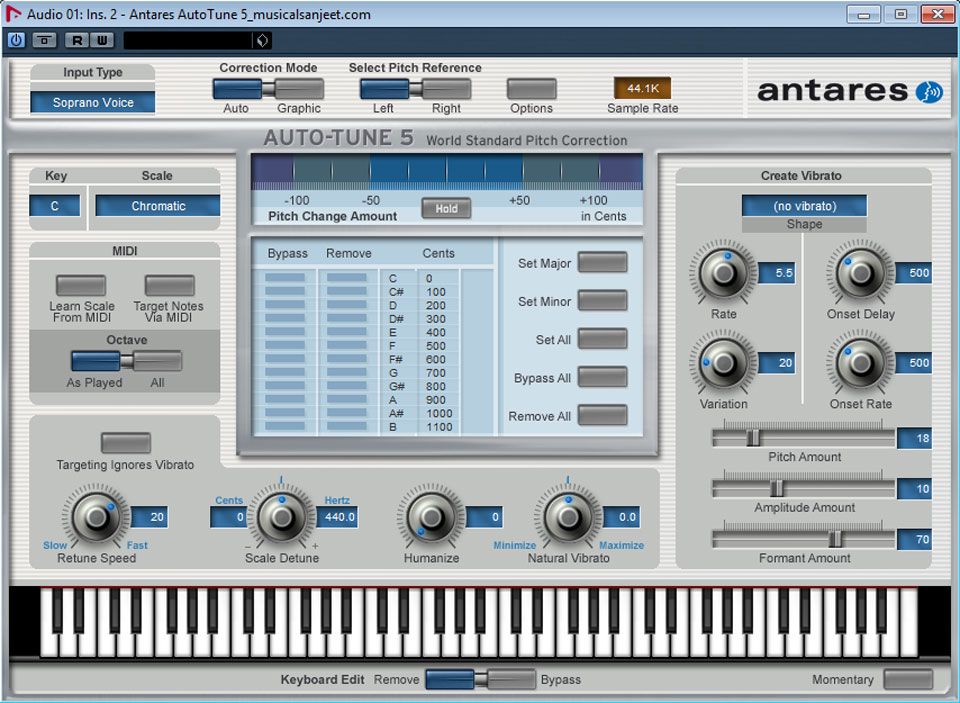The height and width of the screenshot is (703, 960).
Task: Click the preset name display field
Action: (x=188, y=40)
